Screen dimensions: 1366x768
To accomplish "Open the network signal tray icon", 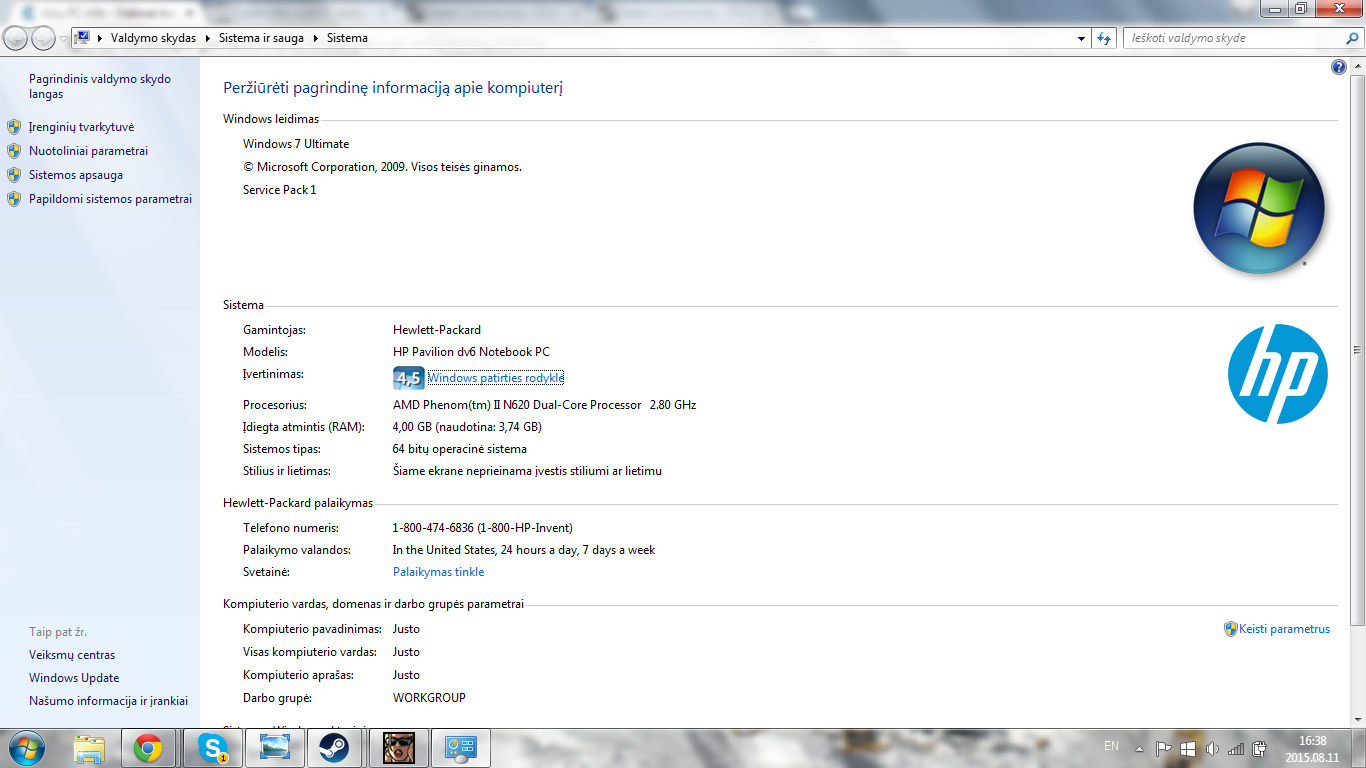I will [x=1236, y=748].
